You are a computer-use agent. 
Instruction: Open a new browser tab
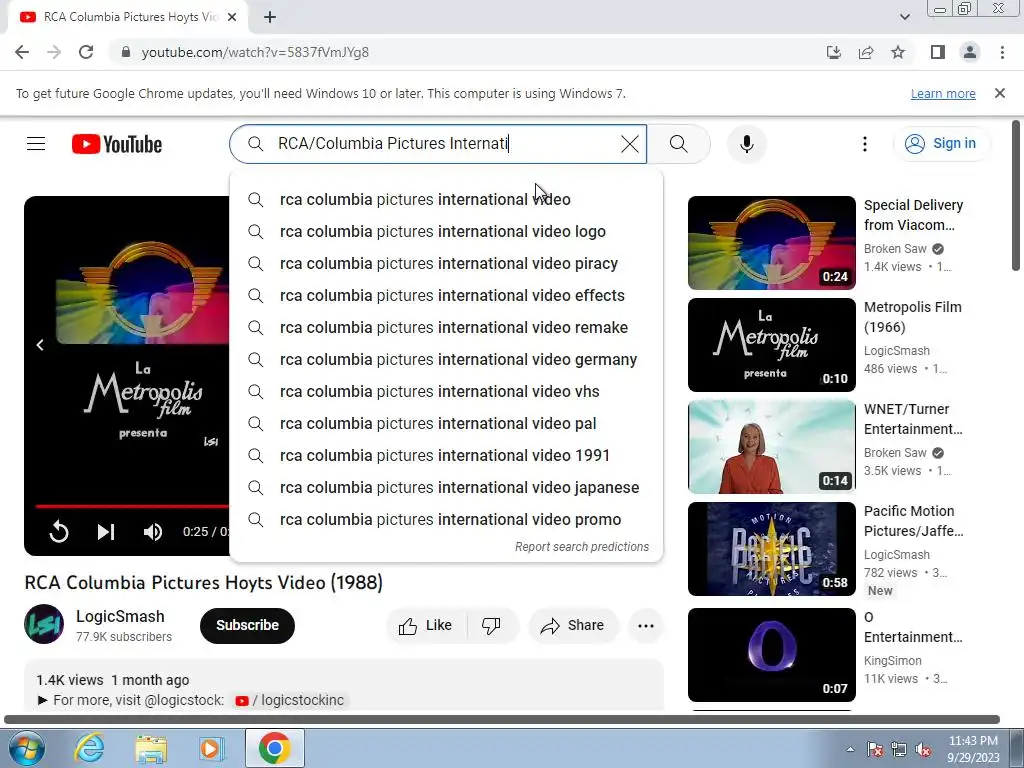(x=270, y=18)
